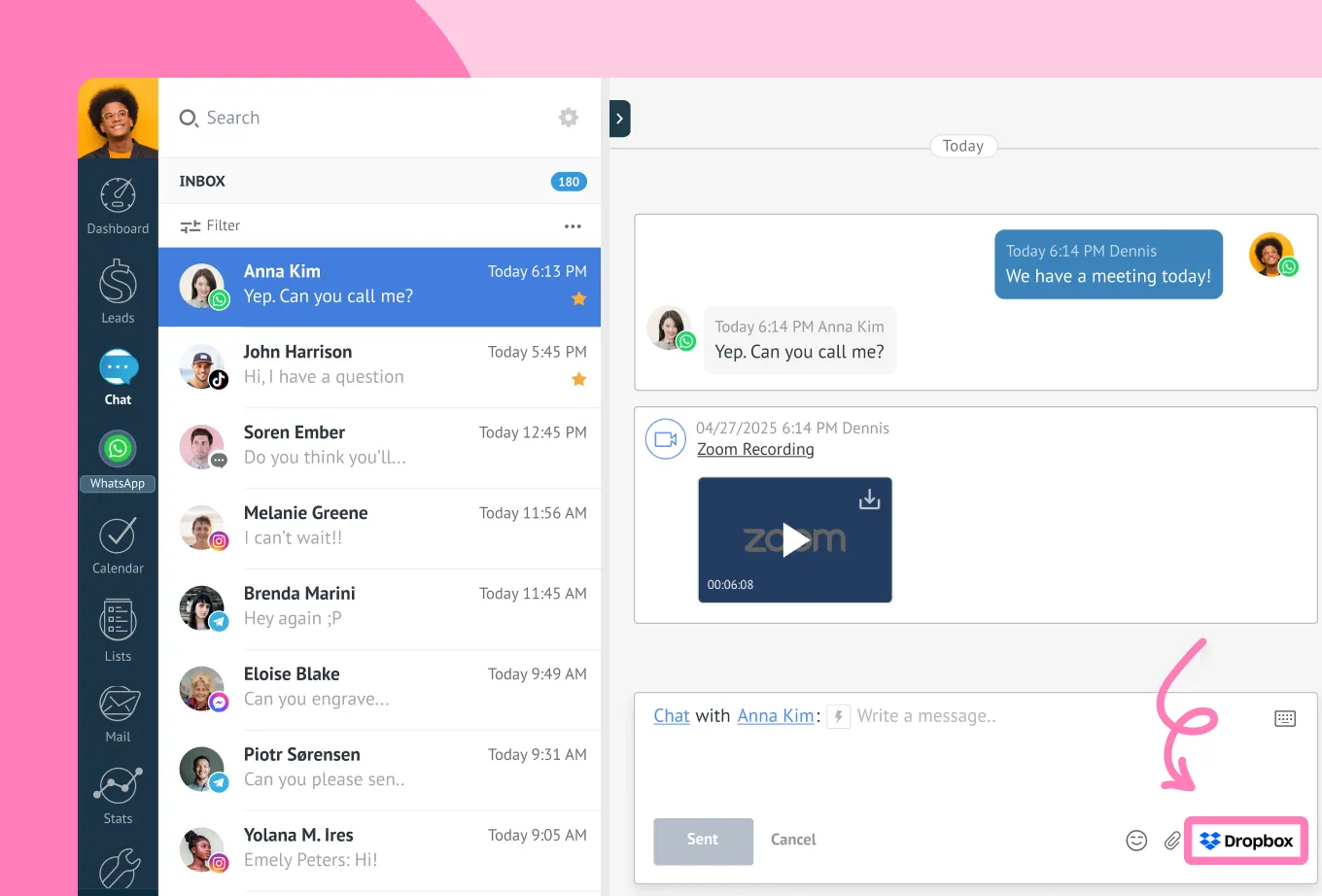Open the Calendar section
The width and height of the screenshot is (1322, 896).
click(117, 544)
